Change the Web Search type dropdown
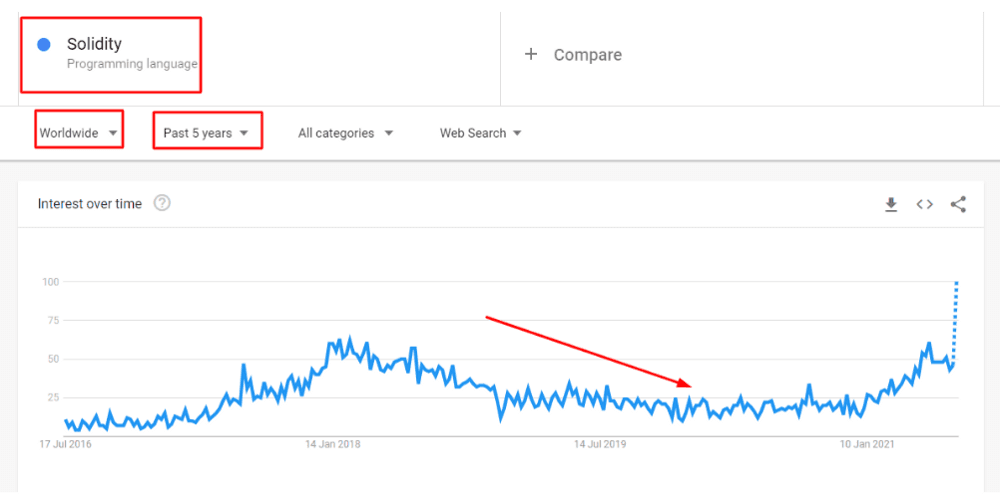The width and height of the screenshot is (1000, 500). point(481,133)
